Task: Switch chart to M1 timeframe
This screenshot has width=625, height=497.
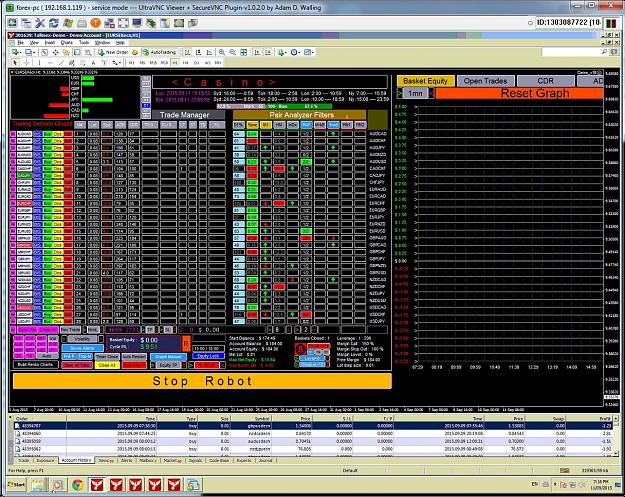Action: pyautogui.click(x=132, y=63)
